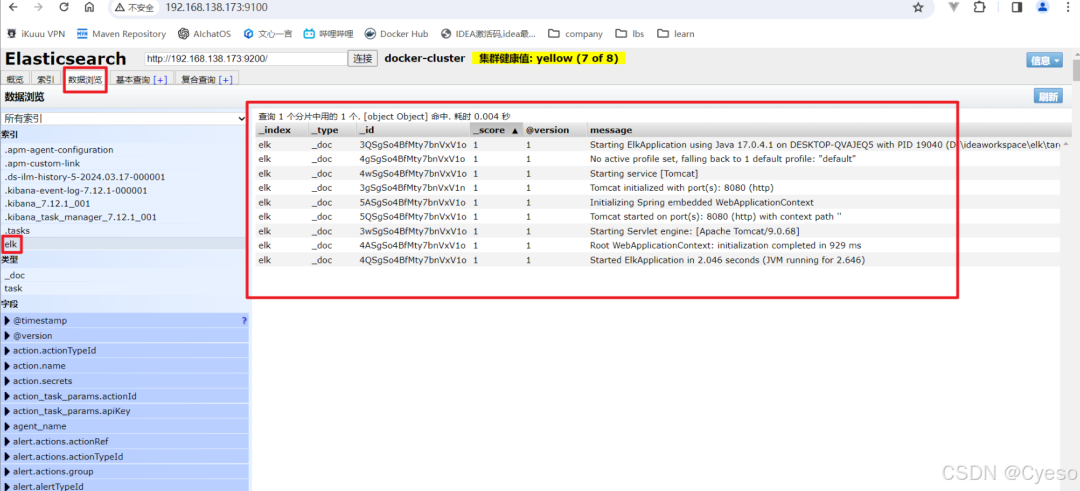
Task: Open the Docker Hub bookmark
Action: pyautogui.click(x=396, y=34)
